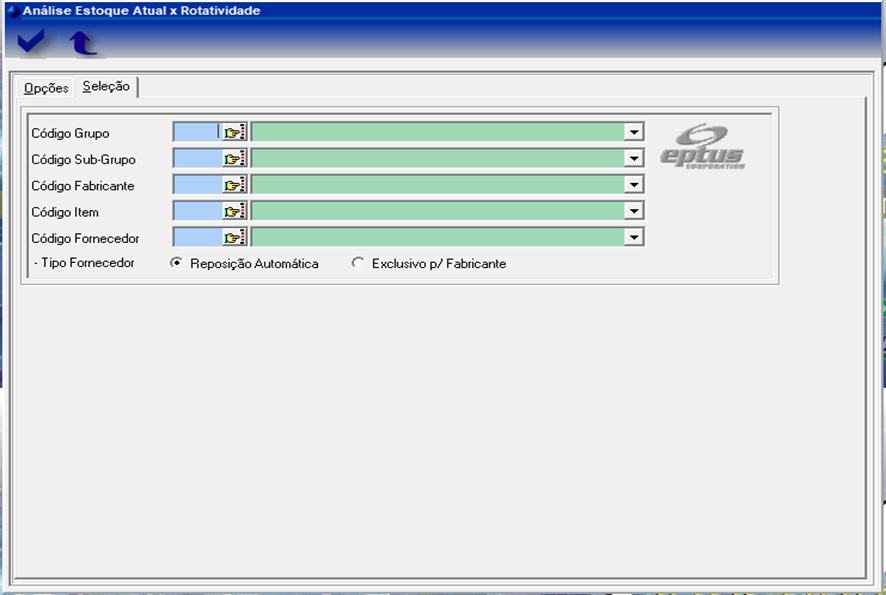
Task: Click the blue Código Fornecedor code field
Action: (196, 237)
